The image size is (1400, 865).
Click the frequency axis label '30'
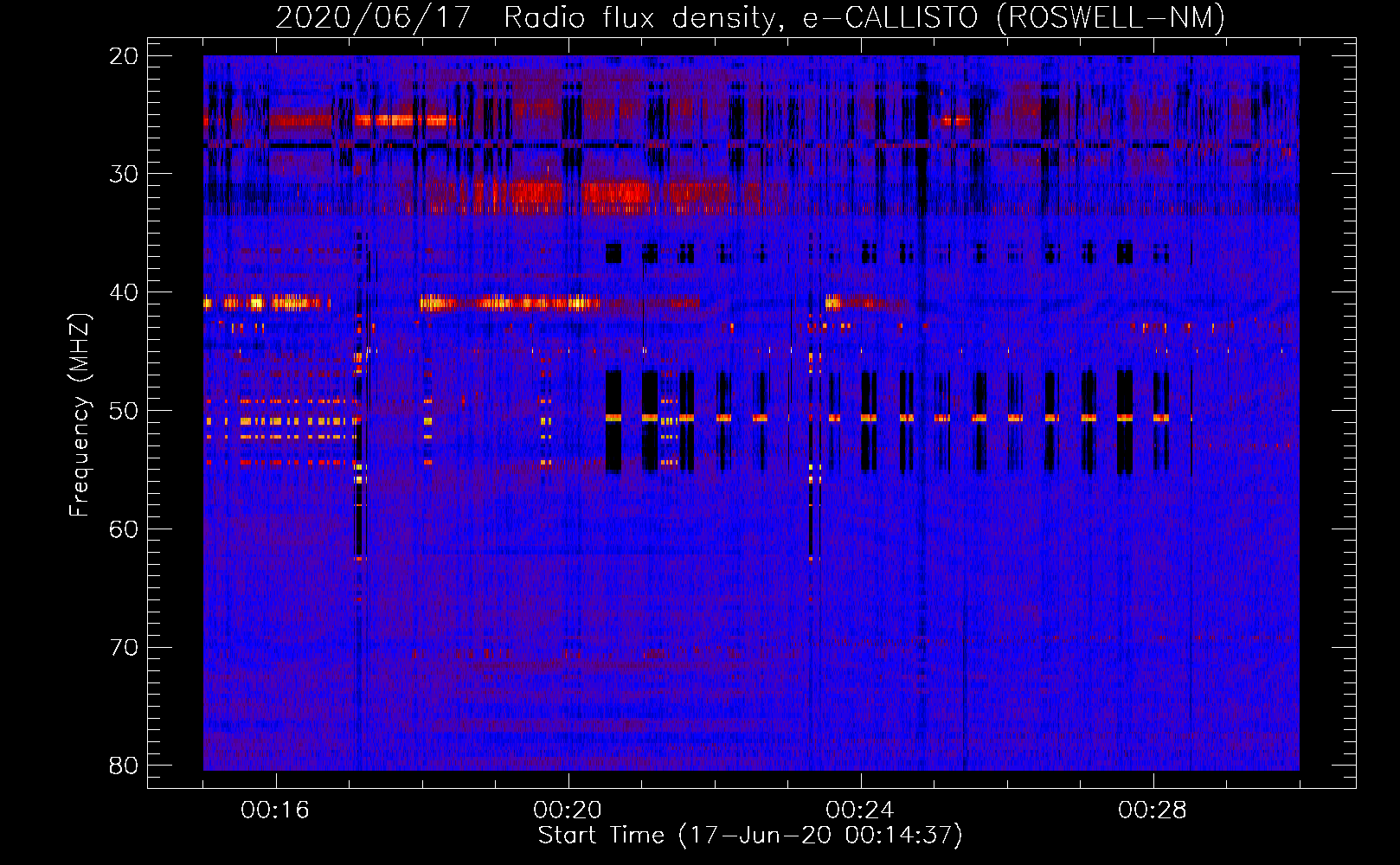(125, 174)
